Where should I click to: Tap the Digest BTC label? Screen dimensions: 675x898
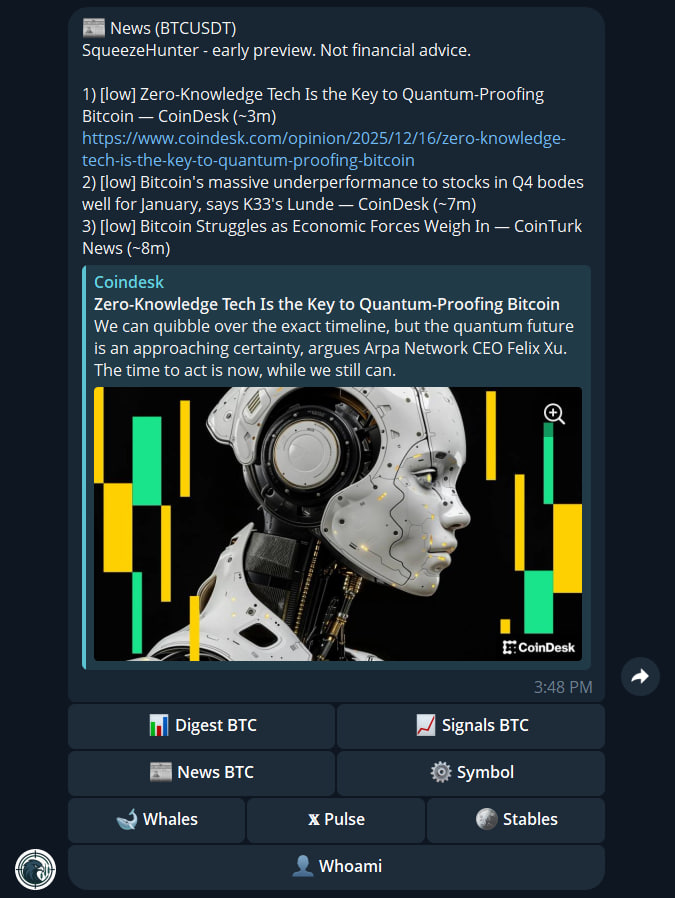pyautogui.click(x=216, y=725)
